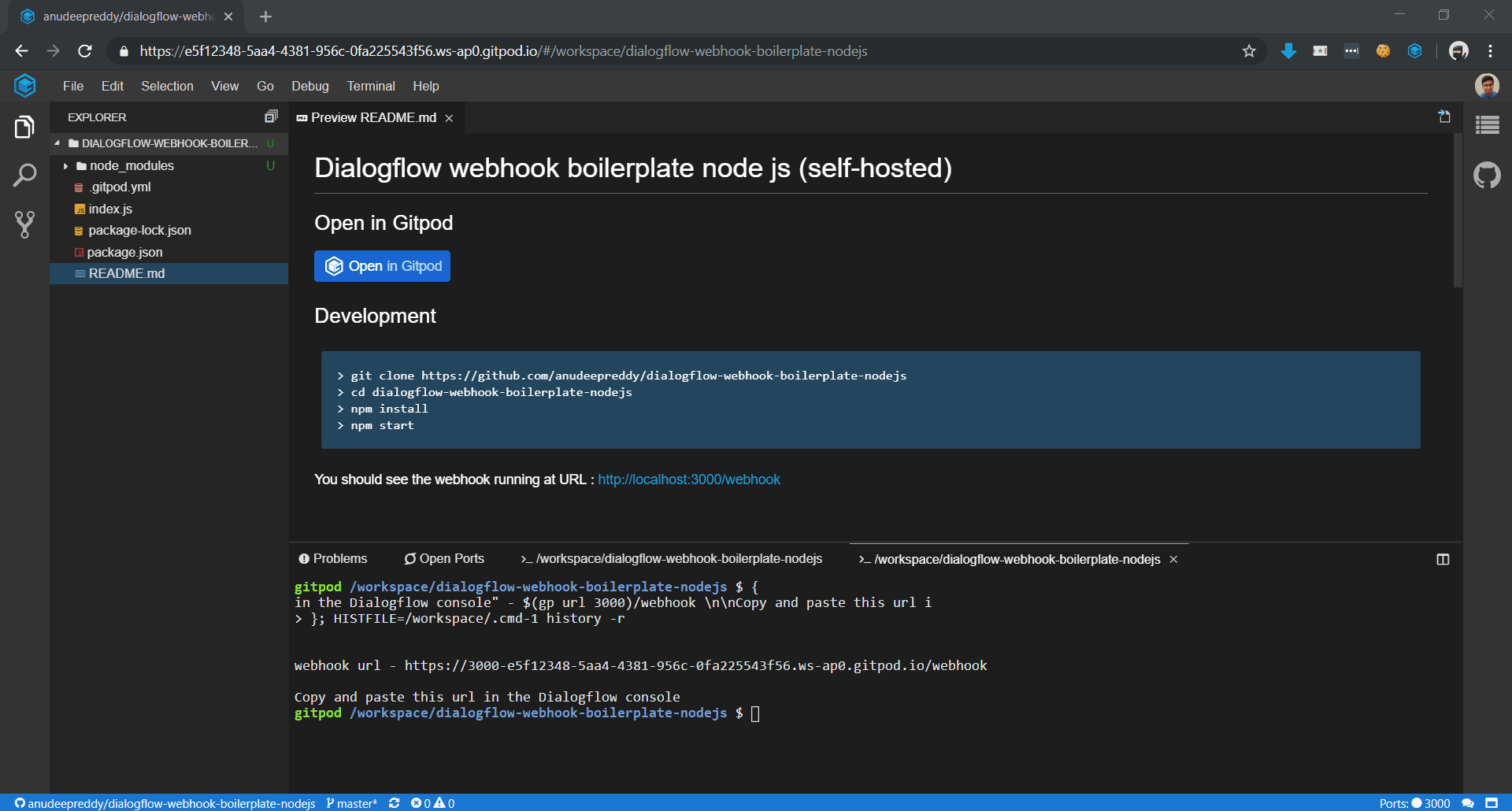Open the File menu
The image size is (1512, 811).
coord(73,86)
